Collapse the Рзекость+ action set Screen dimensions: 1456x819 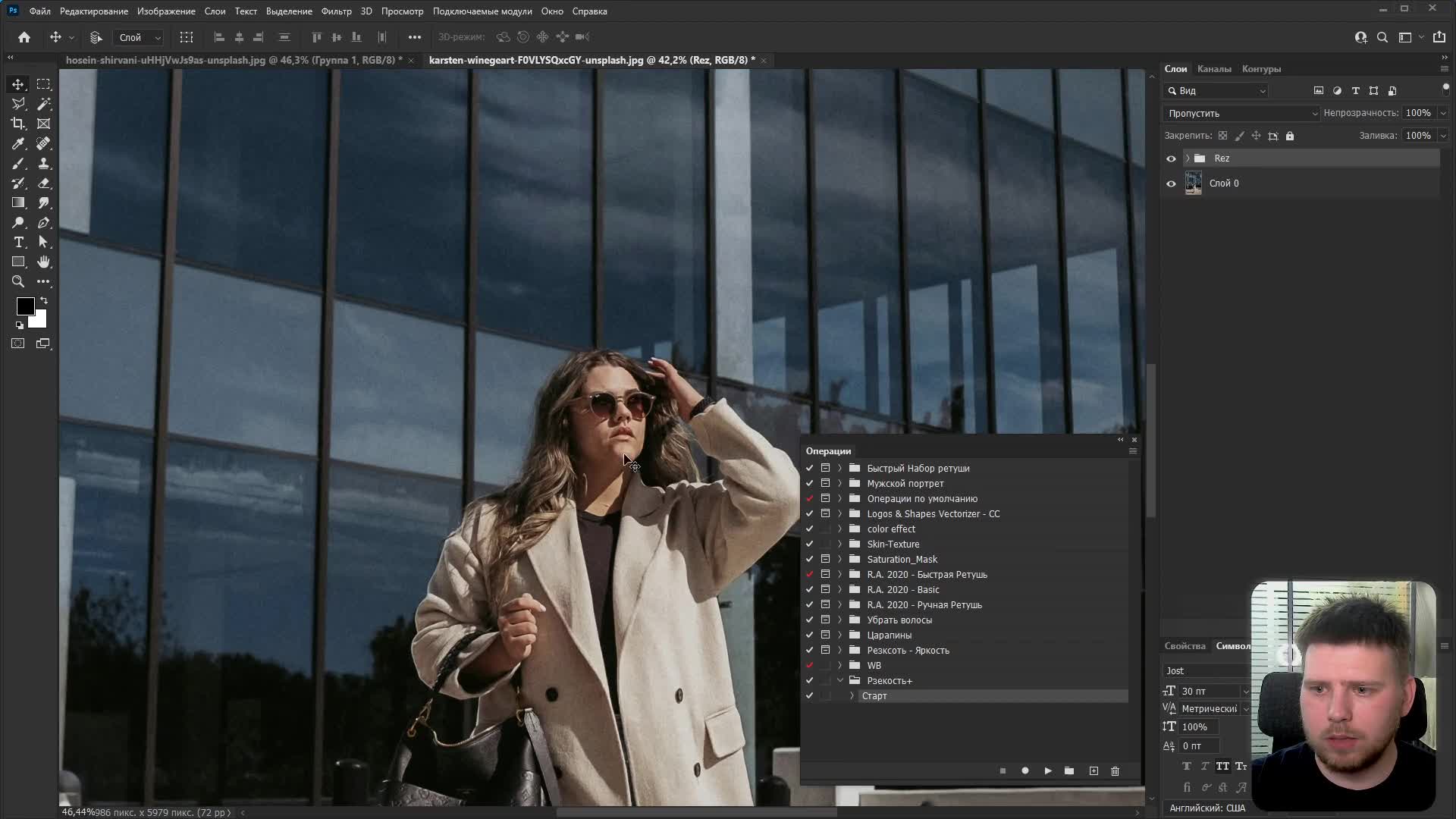tap(839, 680)
